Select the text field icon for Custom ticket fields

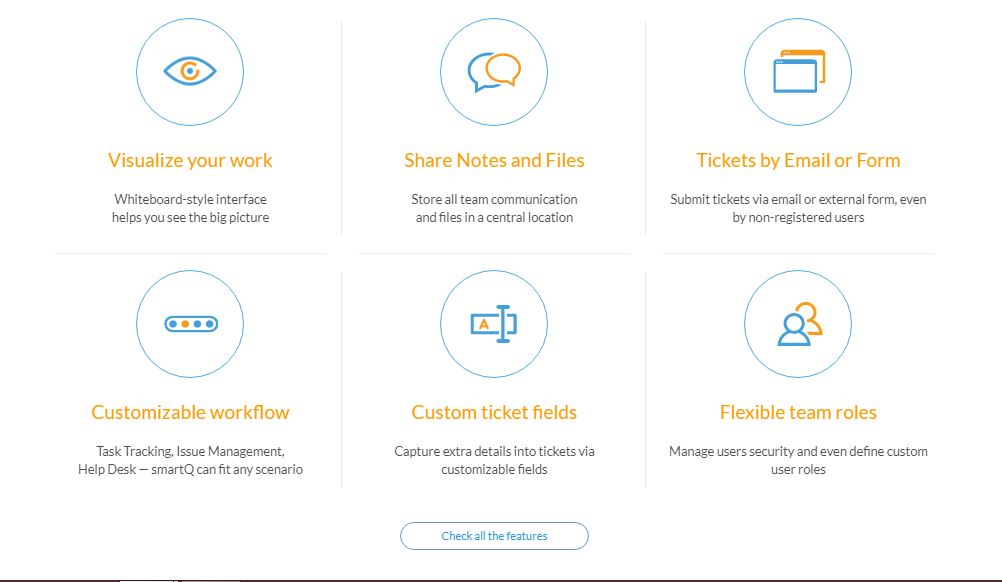click(494, 323)
